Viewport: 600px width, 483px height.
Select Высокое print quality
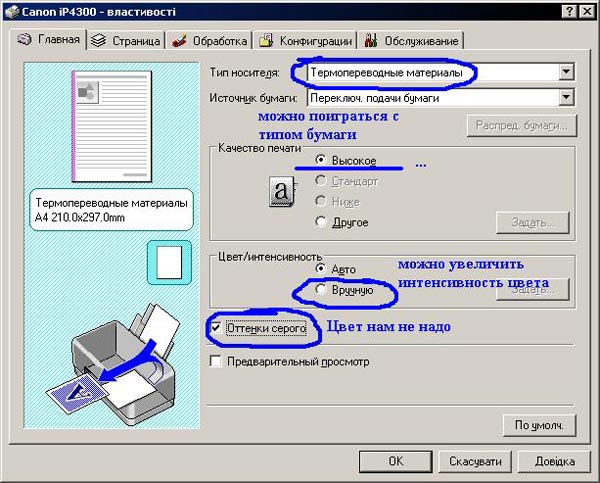[x=321, y=160]
